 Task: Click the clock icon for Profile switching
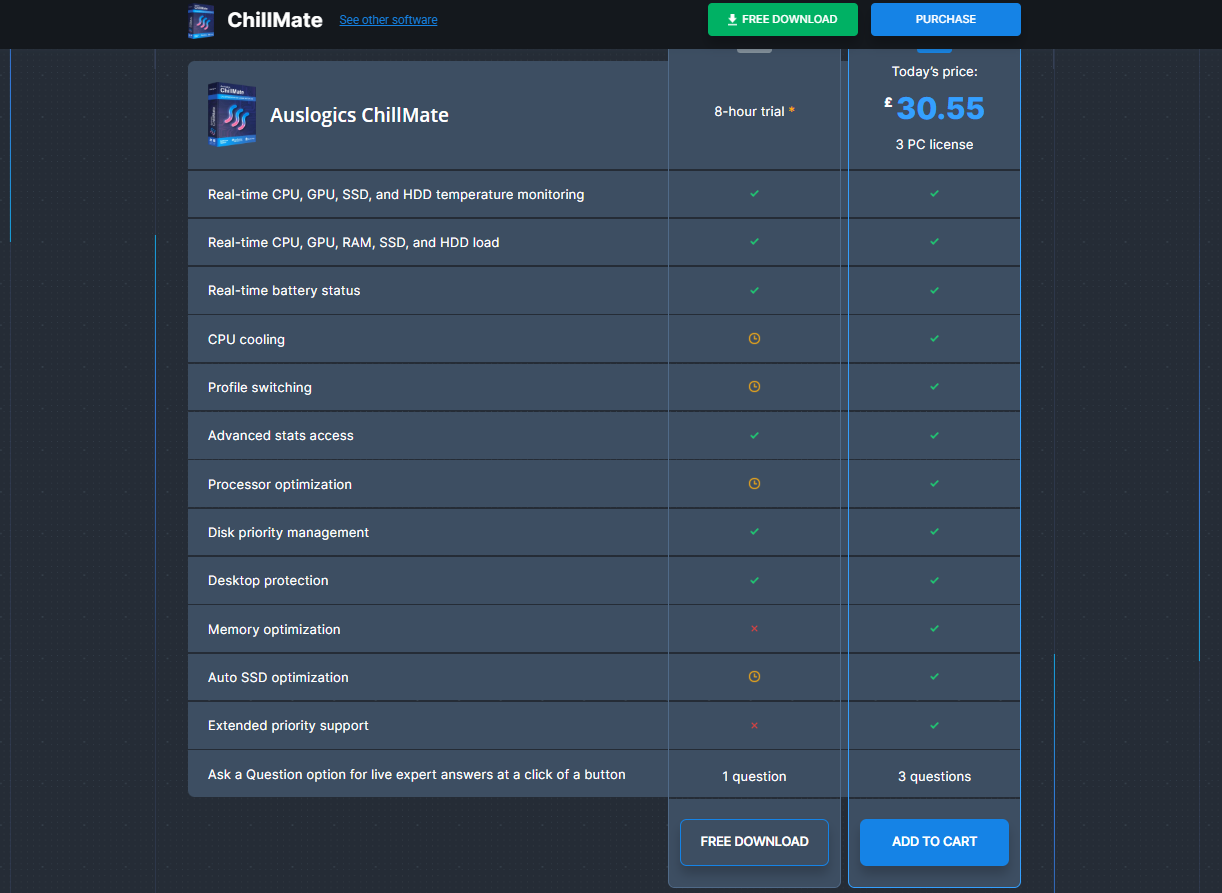(x=754, y=387)
